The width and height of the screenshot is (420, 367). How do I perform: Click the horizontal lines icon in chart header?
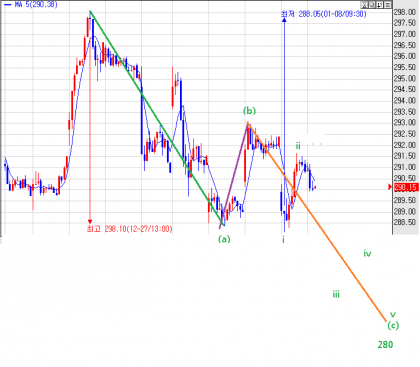(388, 5)
